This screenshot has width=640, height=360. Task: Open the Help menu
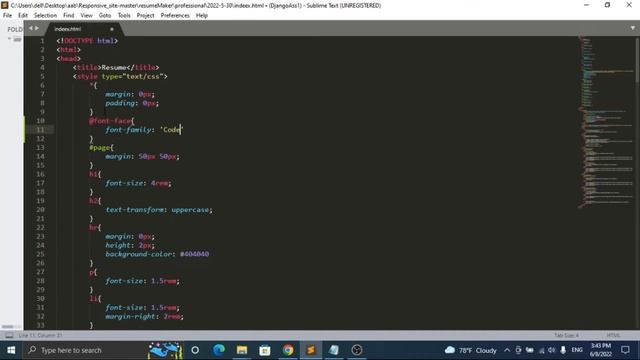click(202, 16)
